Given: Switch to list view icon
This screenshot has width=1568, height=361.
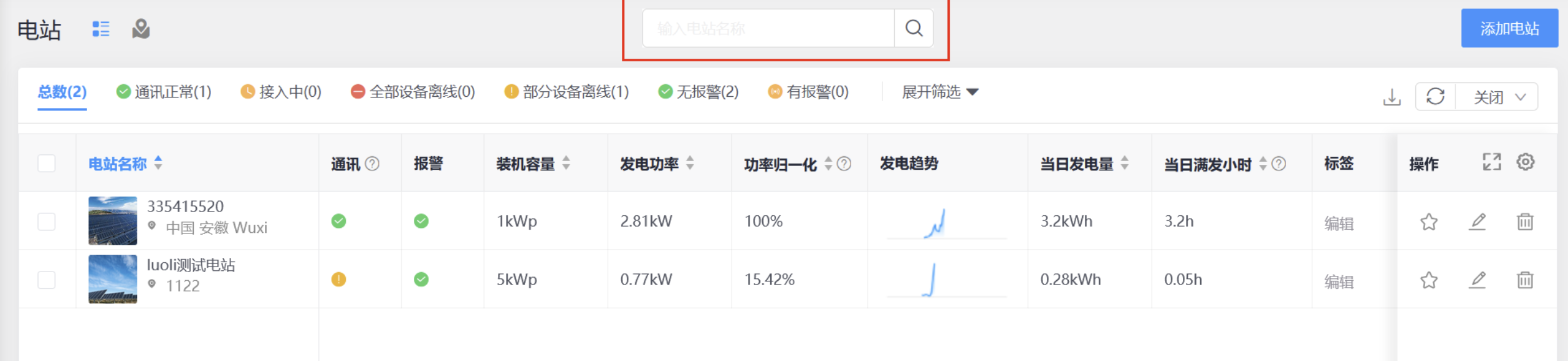Looking at the screenshot, I should point(101,29).
